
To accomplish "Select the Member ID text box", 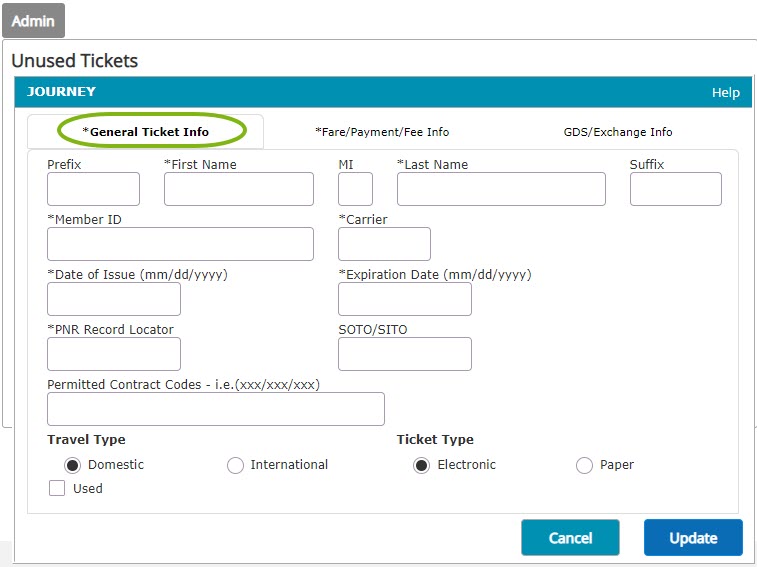I will (181, 244).
